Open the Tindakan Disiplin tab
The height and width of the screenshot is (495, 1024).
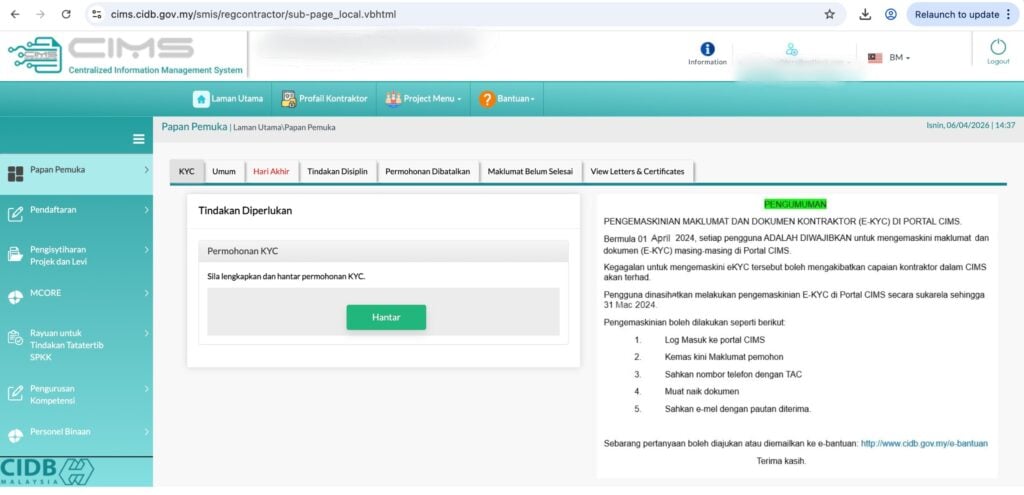[338, 172]
